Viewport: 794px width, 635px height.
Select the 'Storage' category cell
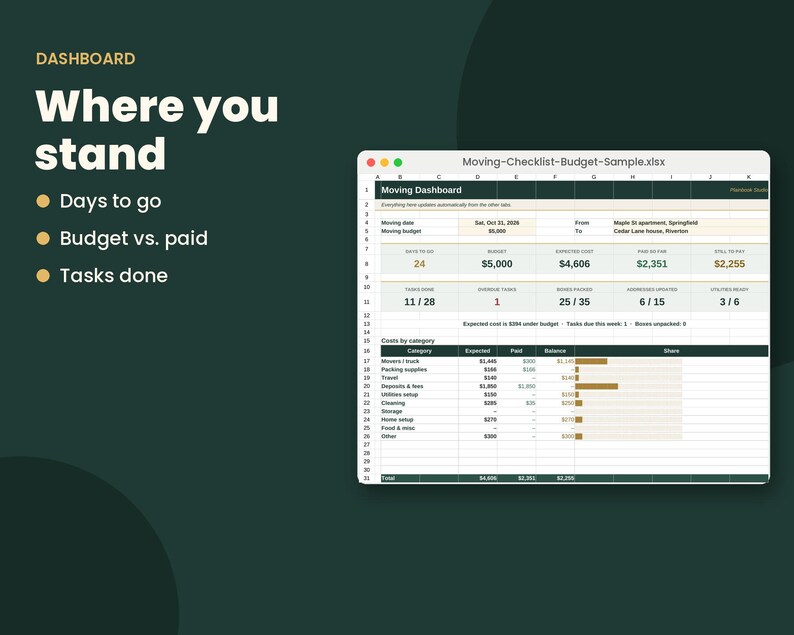point(419,411)
